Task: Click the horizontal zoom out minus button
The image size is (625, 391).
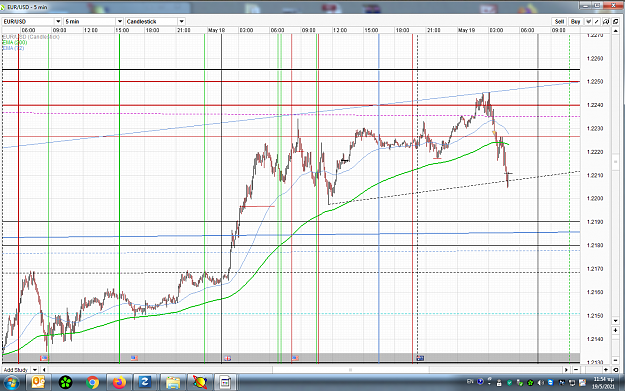Action: click(576, 369)
